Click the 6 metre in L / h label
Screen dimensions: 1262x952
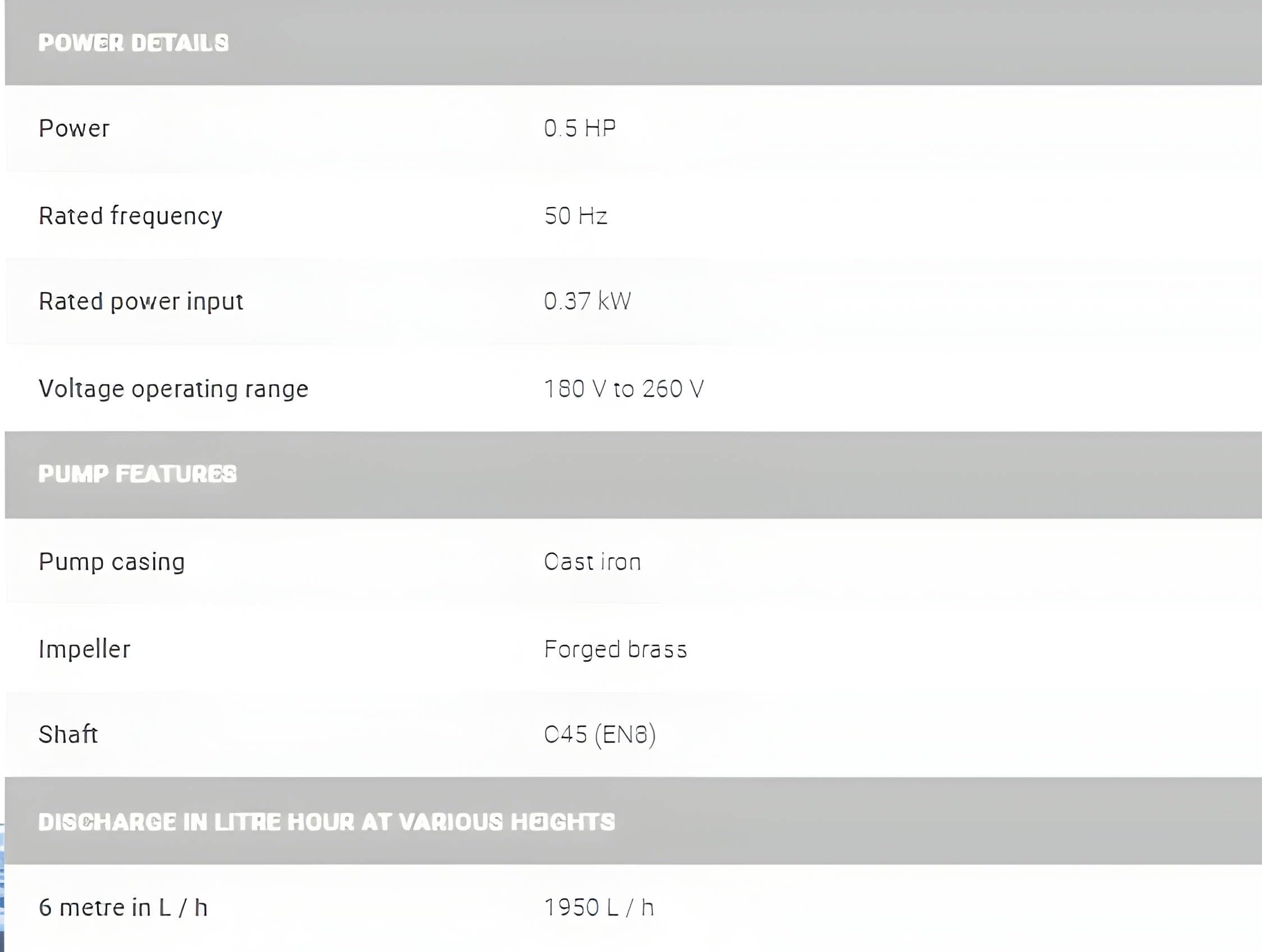[x=124, y=908]
